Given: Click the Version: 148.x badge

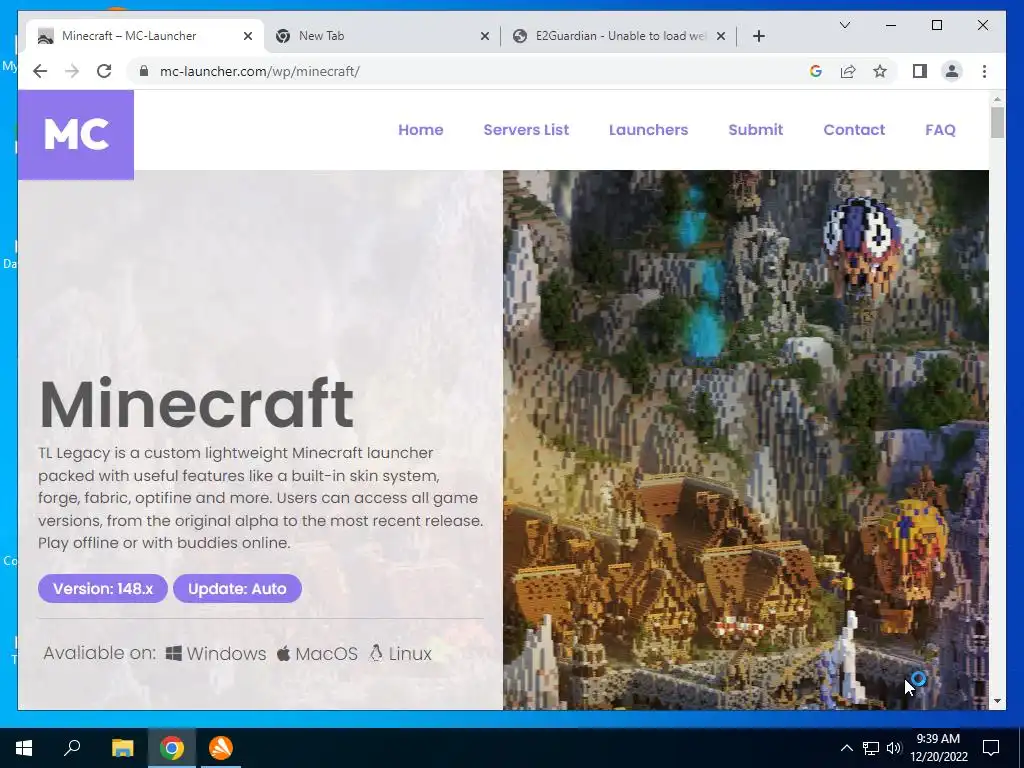Looking at the screenshot, I should 103,588.
